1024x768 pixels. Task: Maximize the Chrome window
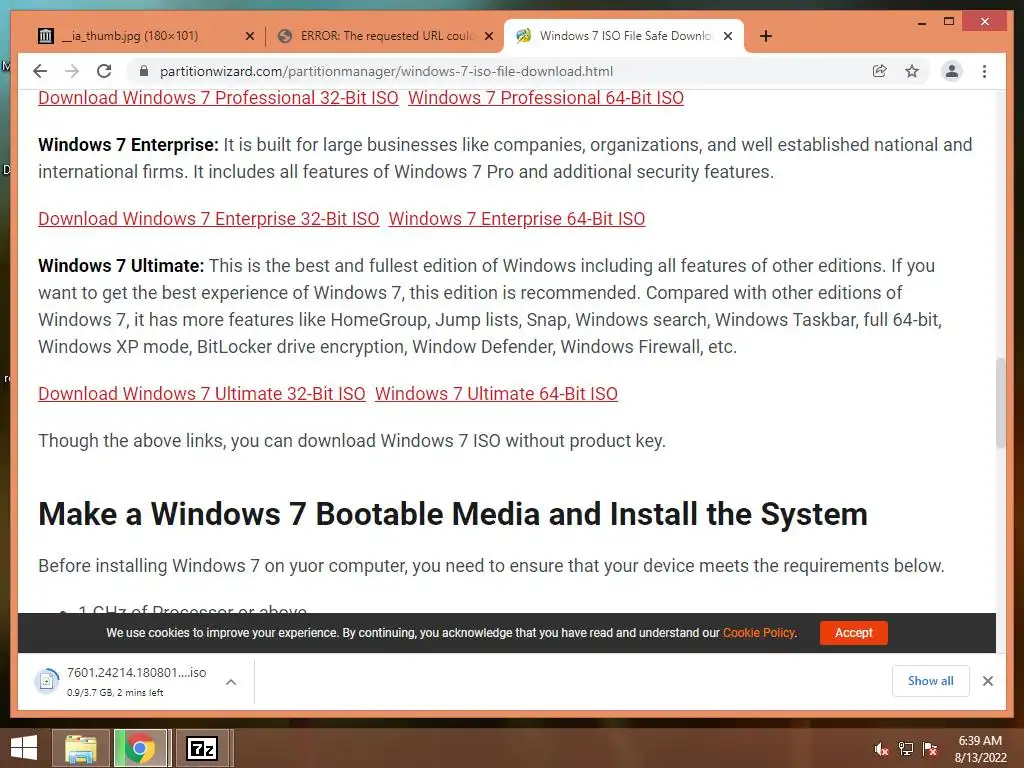click(949, 22)
